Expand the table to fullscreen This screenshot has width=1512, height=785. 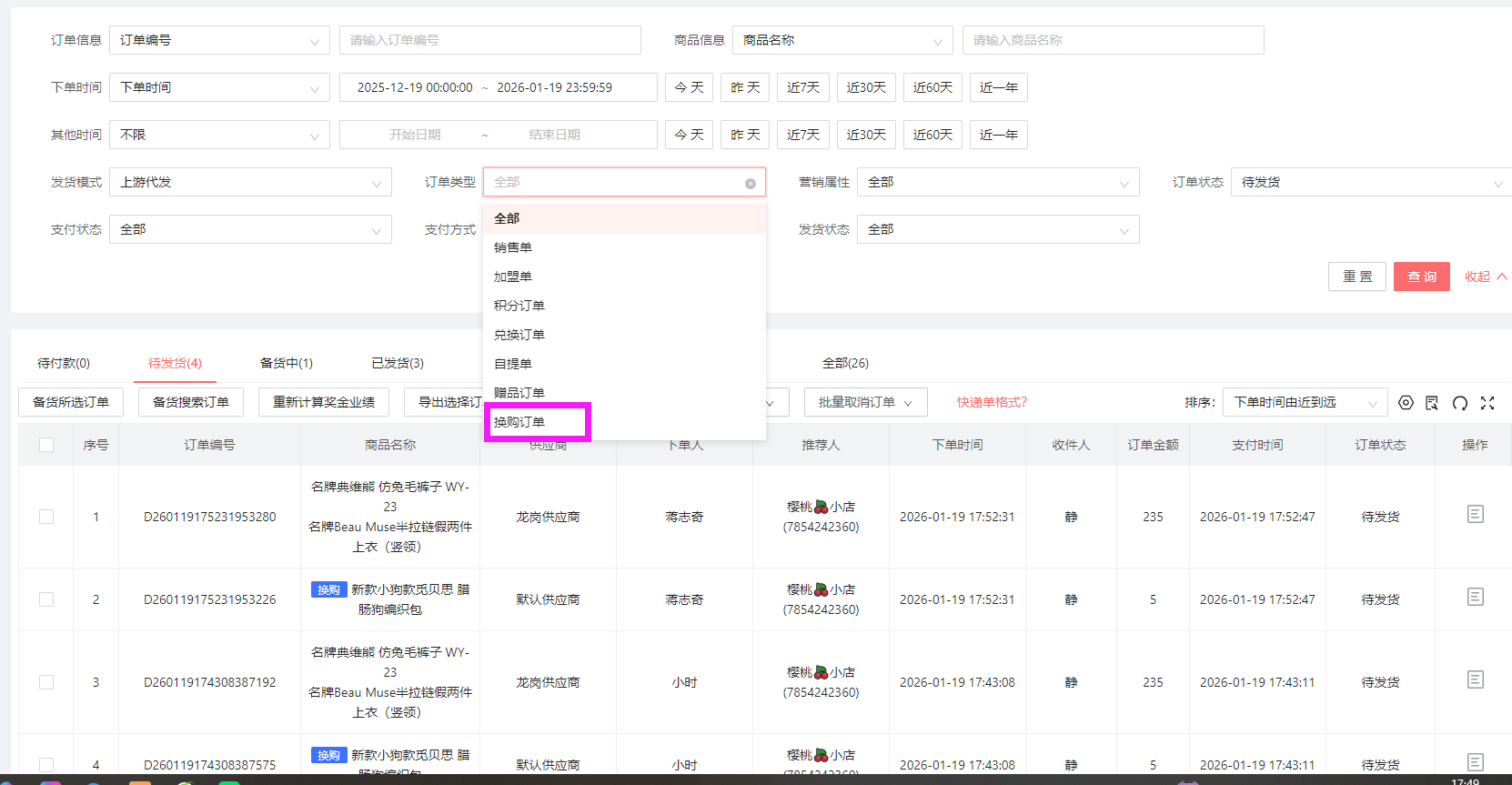pos(1487,403)
